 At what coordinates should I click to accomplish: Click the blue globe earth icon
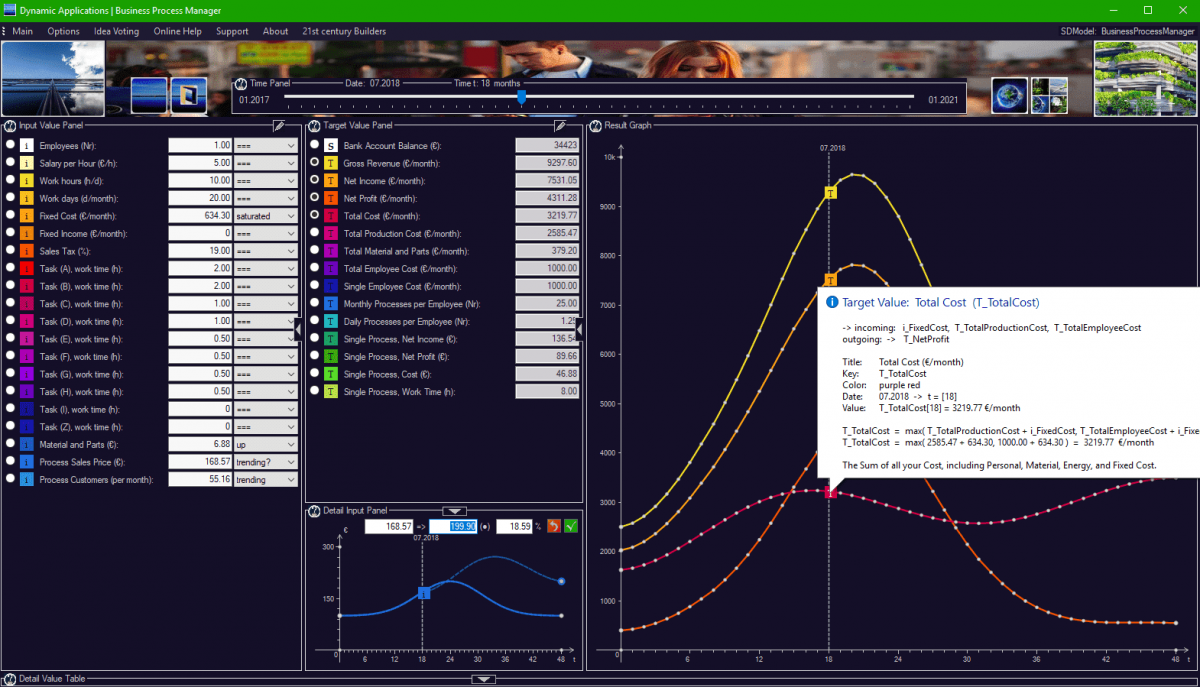click(x=1010, y=95)
